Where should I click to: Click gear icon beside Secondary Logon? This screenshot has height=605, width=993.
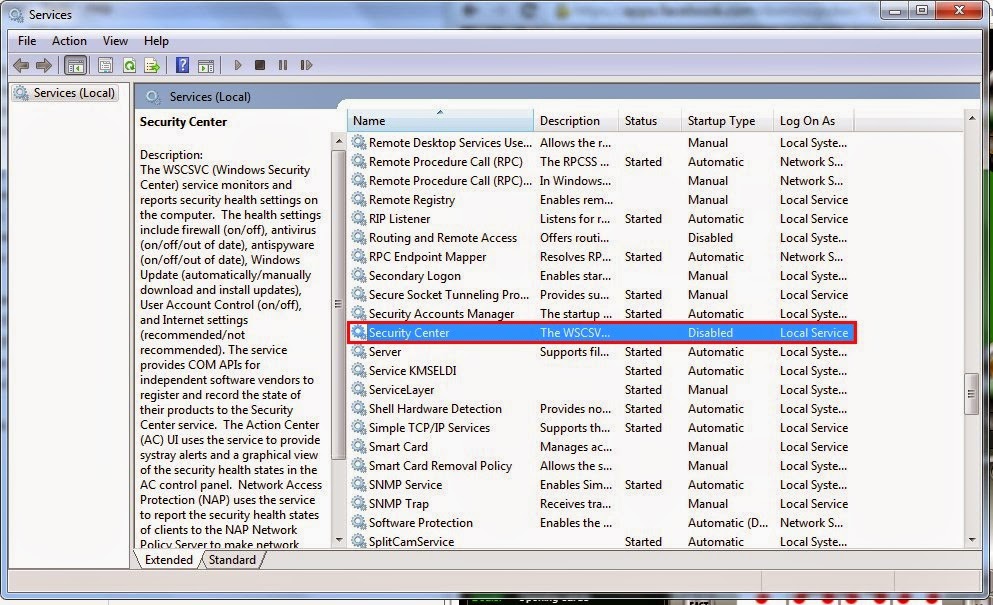click(x=359, y=275)
